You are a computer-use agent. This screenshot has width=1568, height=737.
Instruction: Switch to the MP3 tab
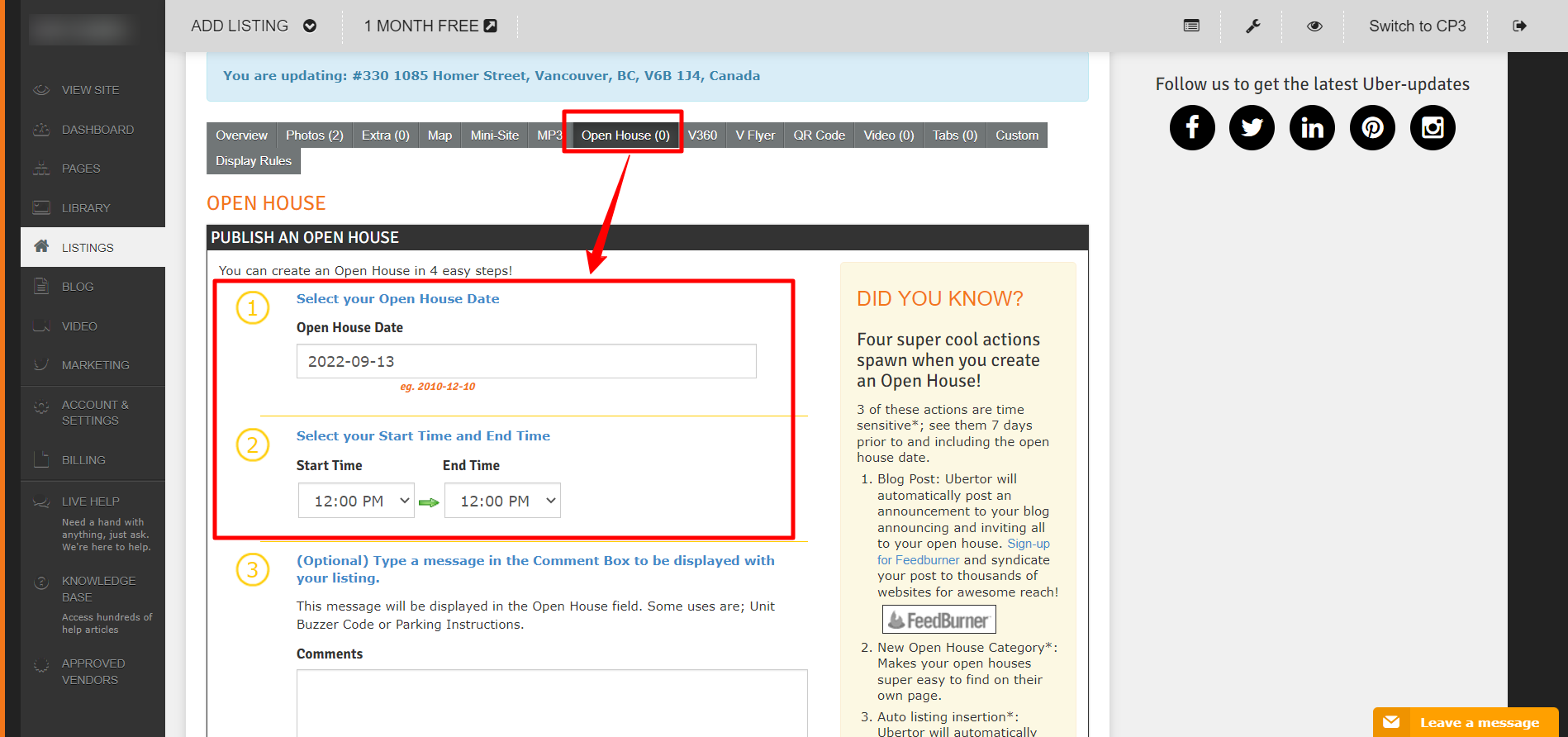click(x=549, y=136)
